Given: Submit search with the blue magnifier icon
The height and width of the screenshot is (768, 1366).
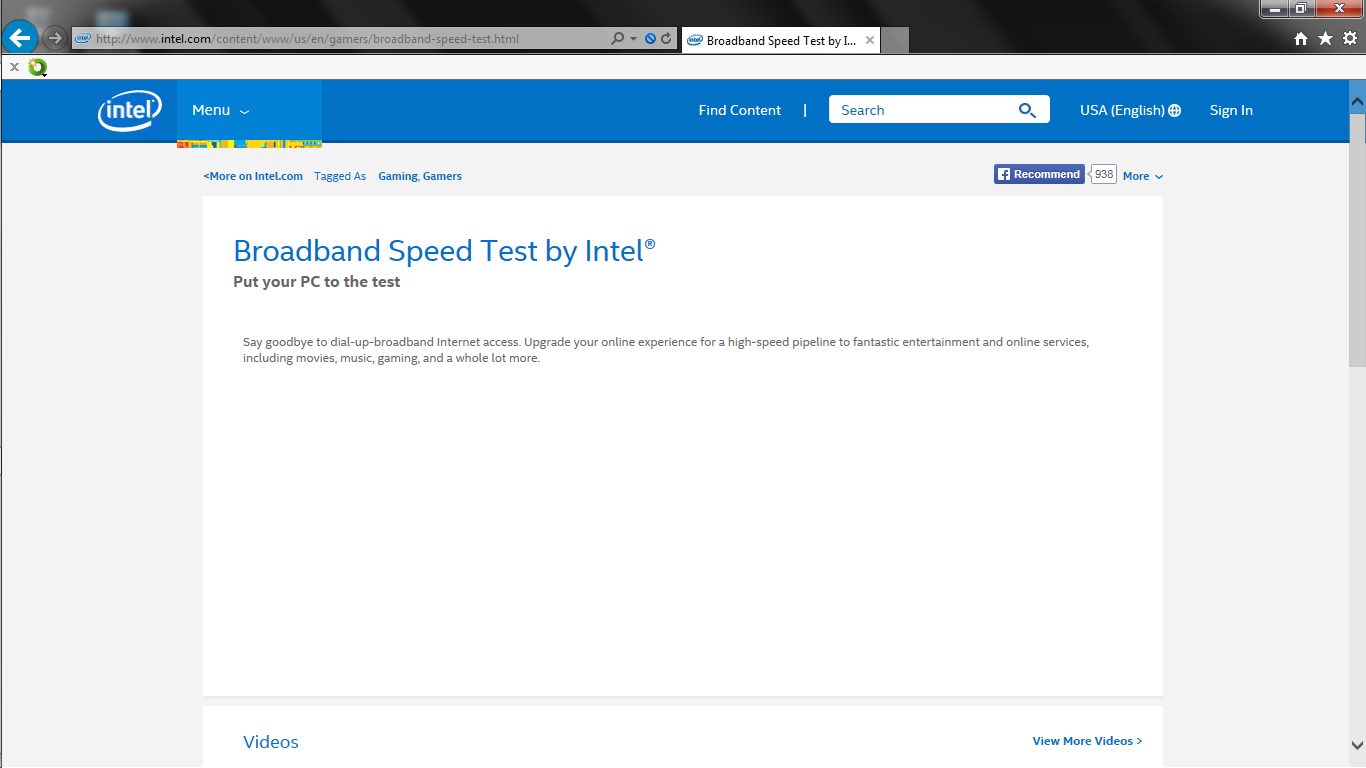Looking at the screenshot, I should [1027, 110].
